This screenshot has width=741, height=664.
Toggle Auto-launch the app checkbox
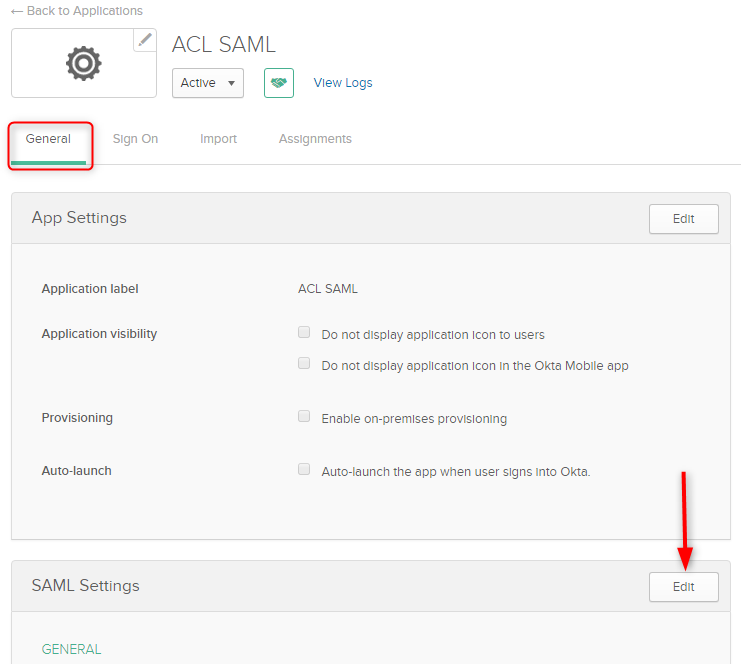pos(304,469)
